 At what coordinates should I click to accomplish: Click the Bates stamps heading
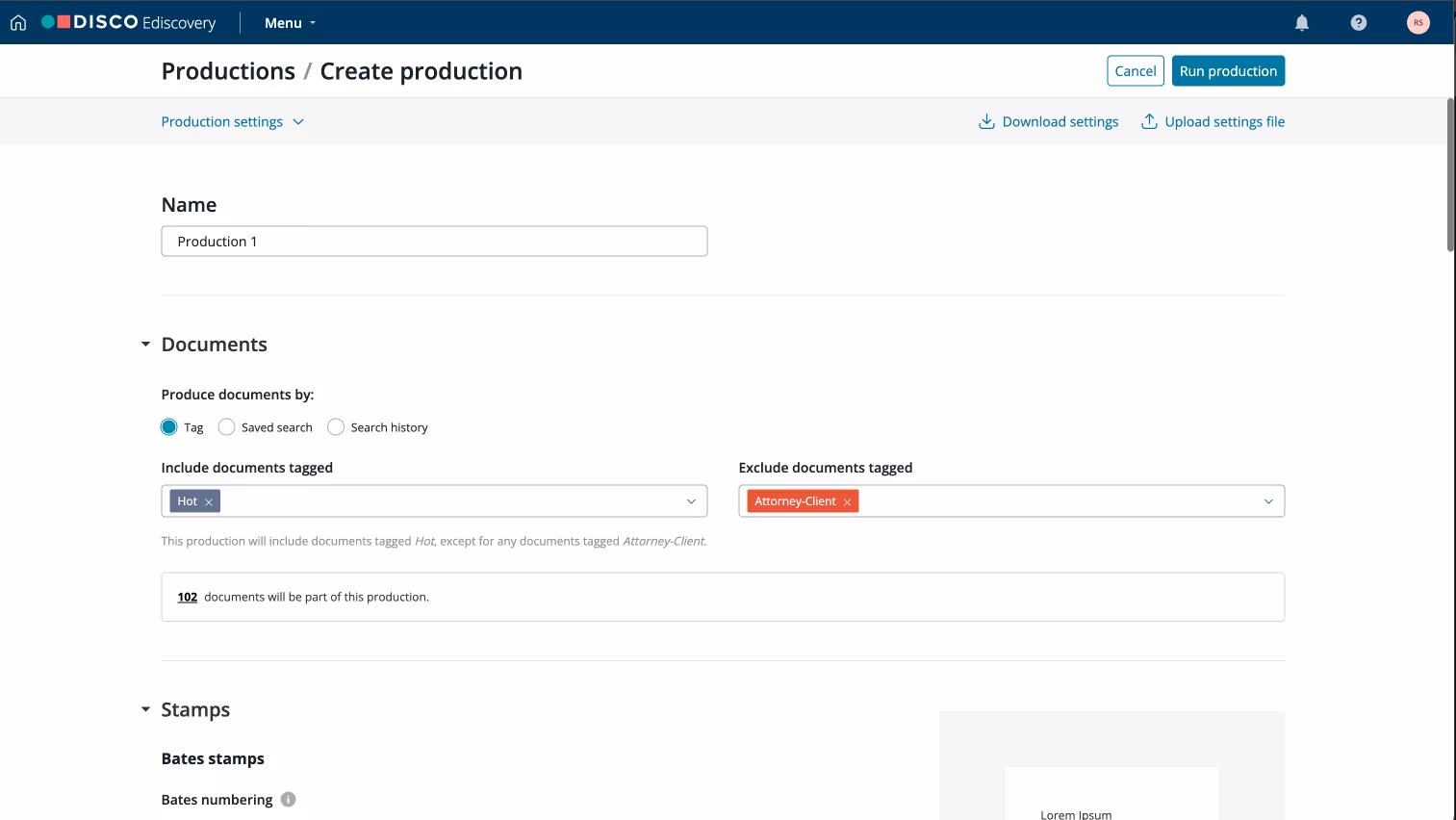coord(213,758)
